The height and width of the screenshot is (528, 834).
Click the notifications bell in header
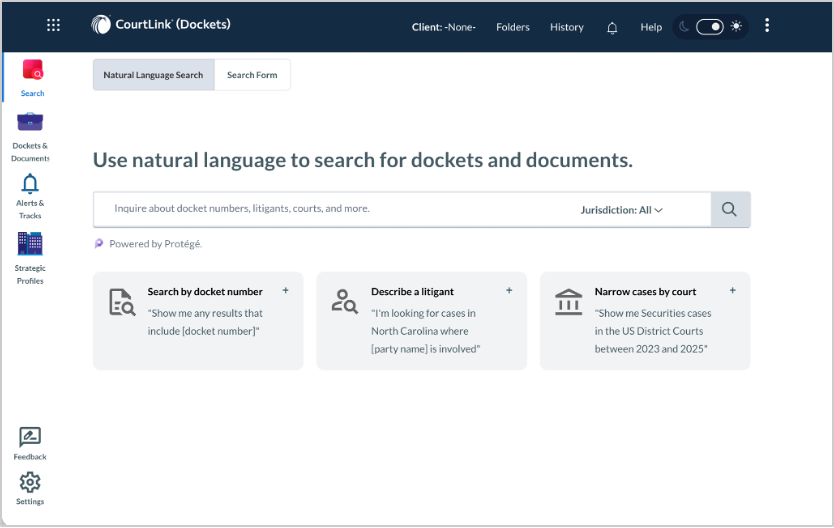click(612, 27)
